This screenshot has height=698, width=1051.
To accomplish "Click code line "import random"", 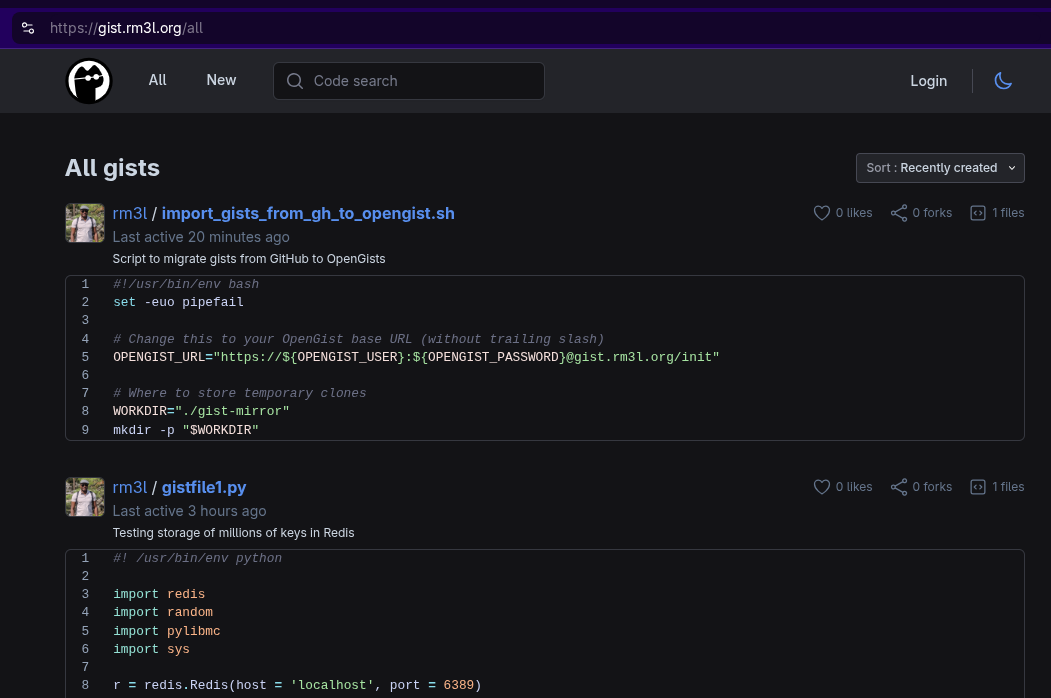I will 163,612.
